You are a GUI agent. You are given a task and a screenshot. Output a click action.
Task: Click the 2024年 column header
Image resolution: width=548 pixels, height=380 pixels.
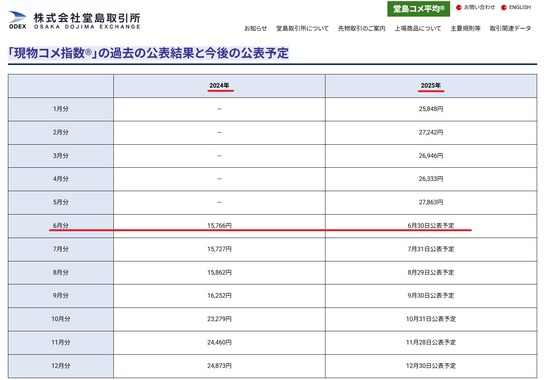tap(219, 86)
